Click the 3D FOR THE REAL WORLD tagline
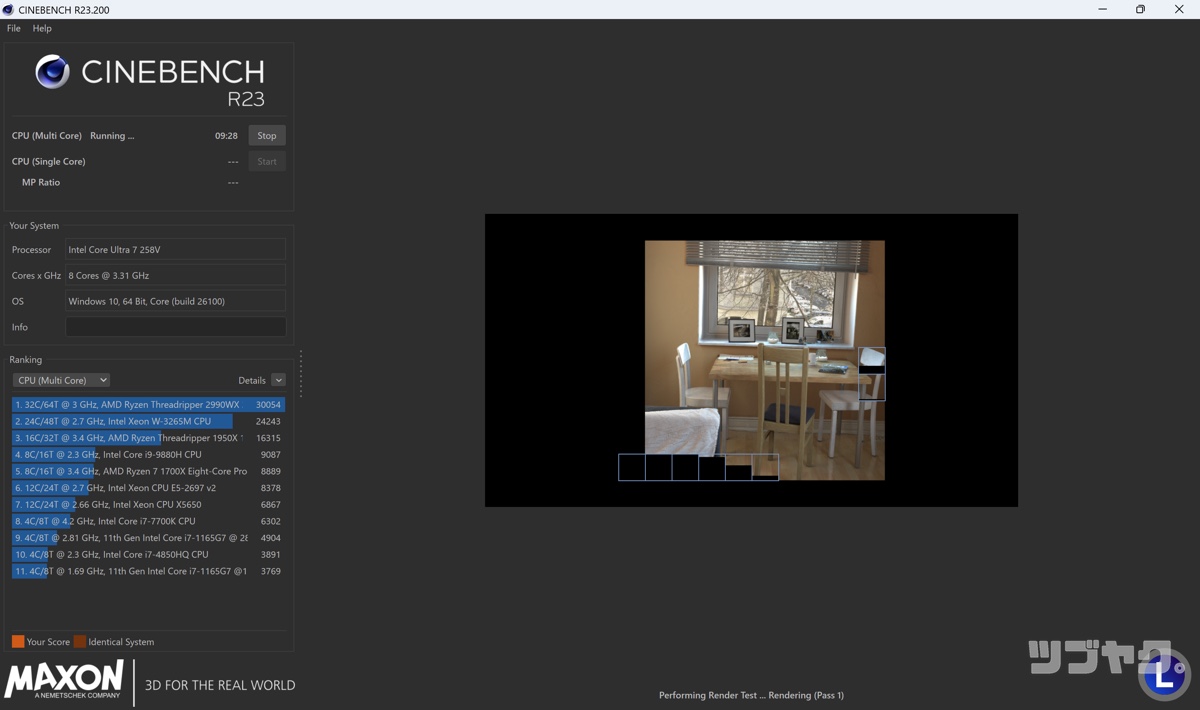Screen dimensions: 1200x710 220,685
